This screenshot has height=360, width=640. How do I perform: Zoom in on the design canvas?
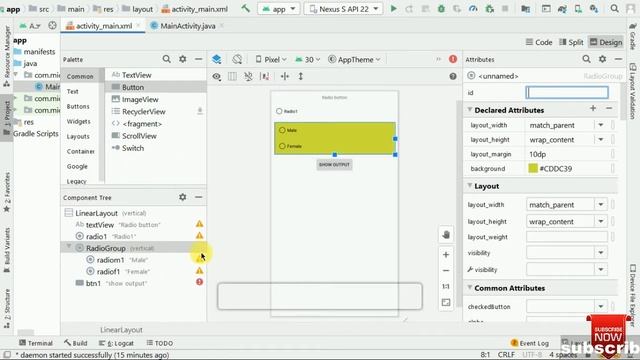pos(446,255)
